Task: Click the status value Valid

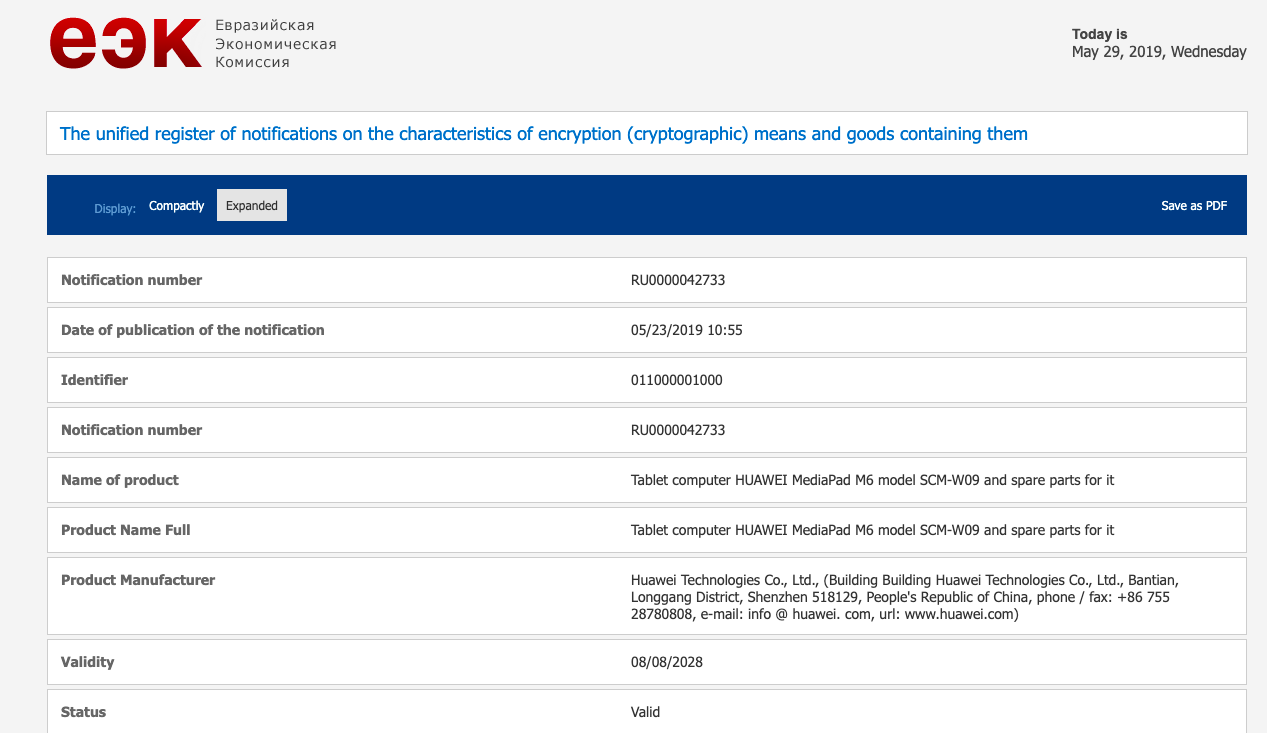Action: click(x=646, y=712)
